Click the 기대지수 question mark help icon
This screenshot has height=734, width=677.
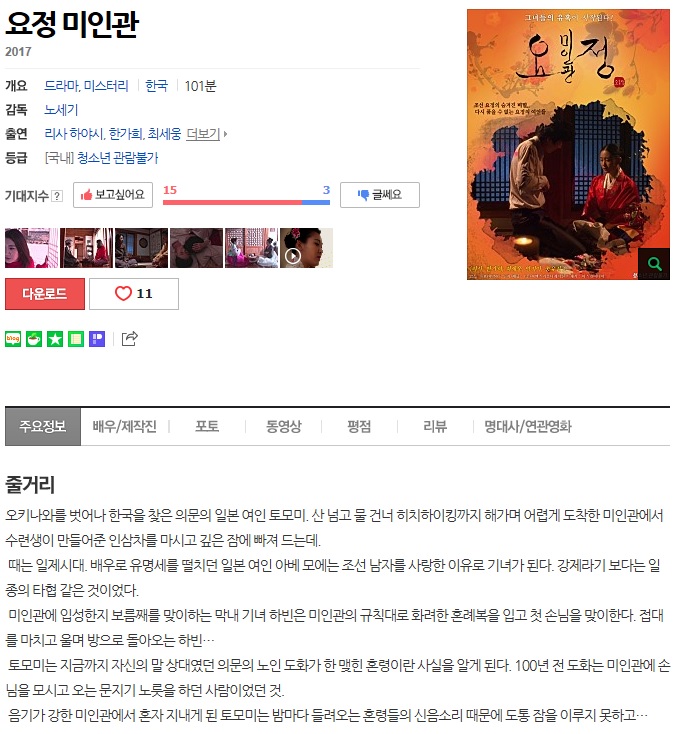click(57, 196)
